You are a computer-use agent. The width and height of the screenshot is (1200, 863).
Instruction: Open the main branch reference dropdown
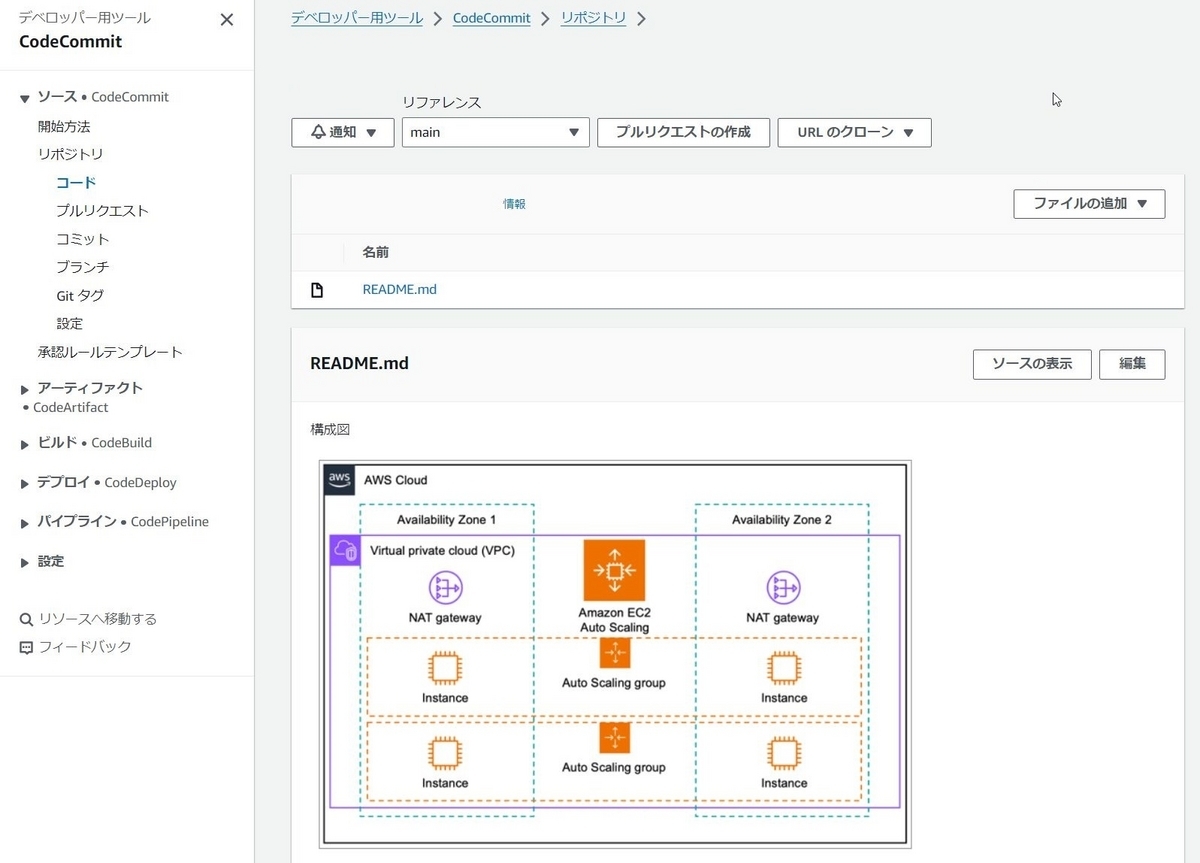[x=495, y=132]
